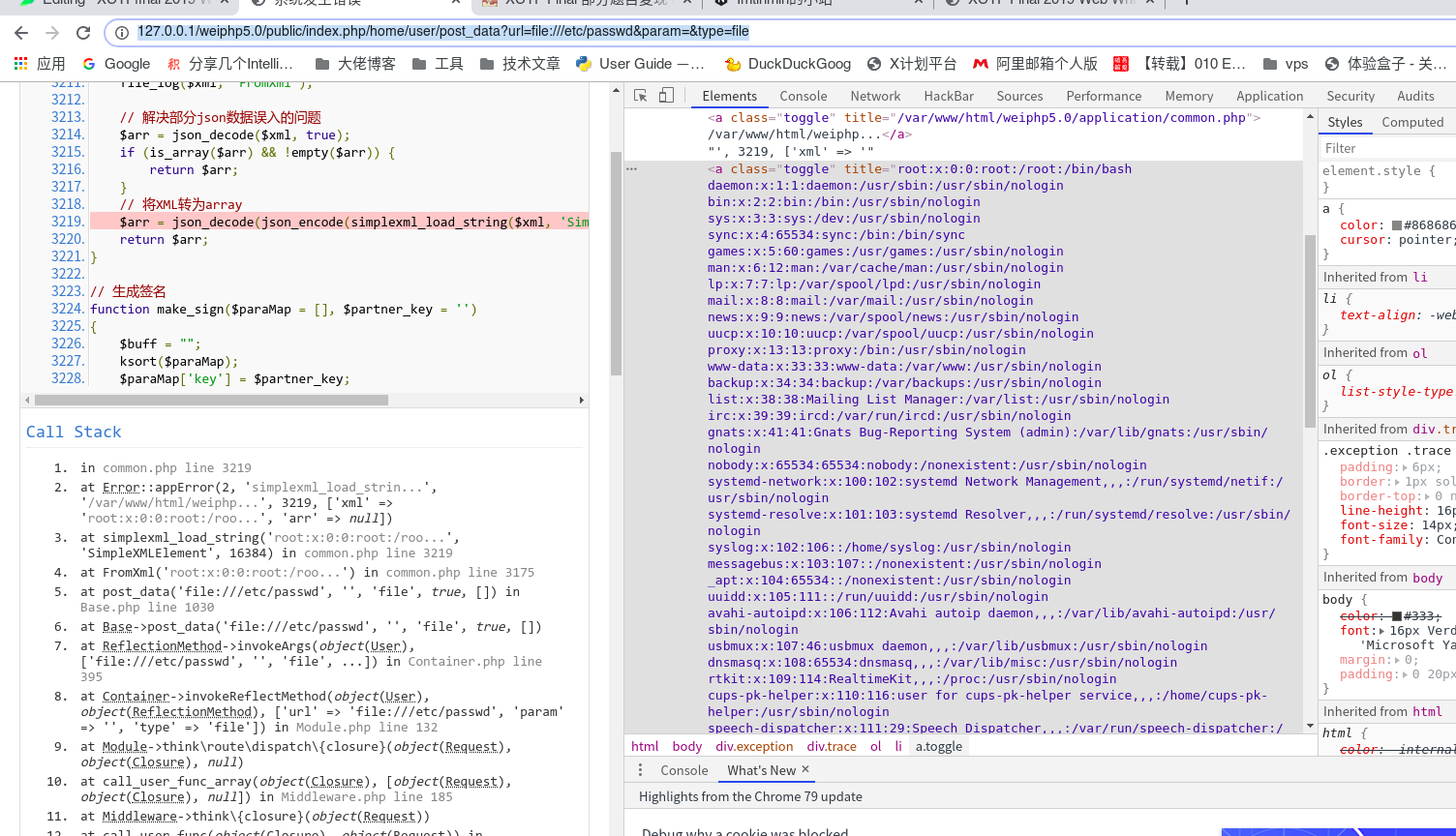Click the browser forward arrow

coord(52,33)
